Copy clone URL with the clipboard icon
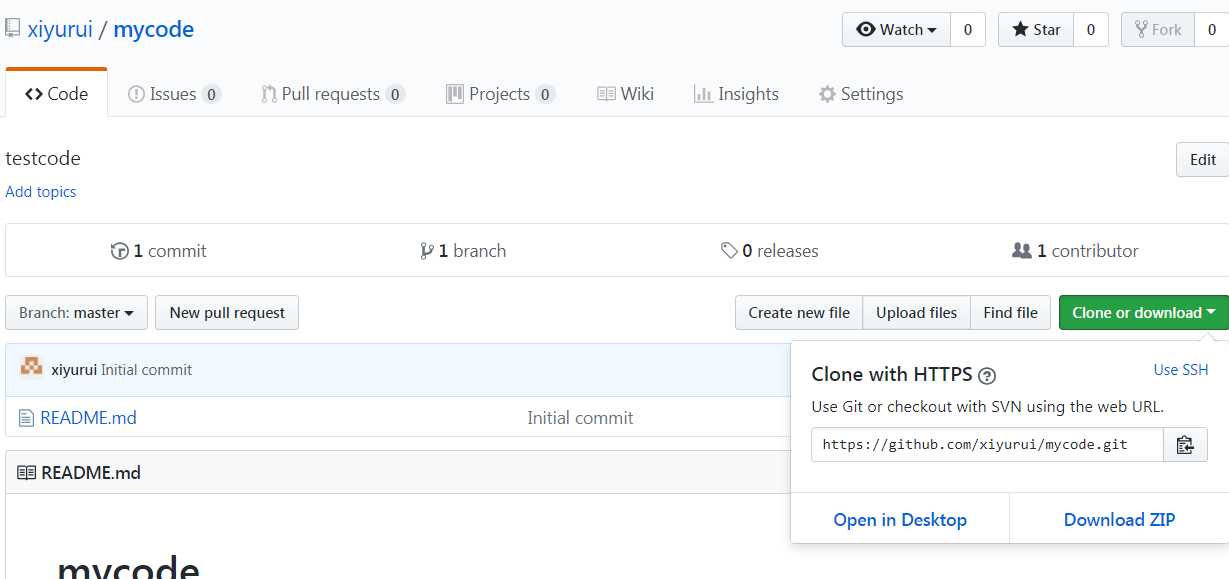The width and height of the screenshot is (1229, 579). (x=1186, y=445)
